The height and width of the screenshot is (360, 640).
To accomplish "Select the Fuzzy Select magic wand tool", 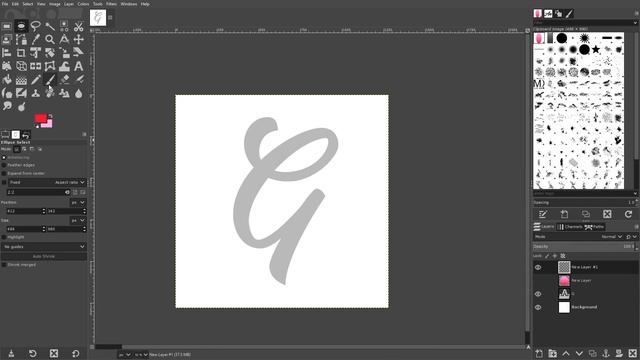I will [x=50, y=27].
